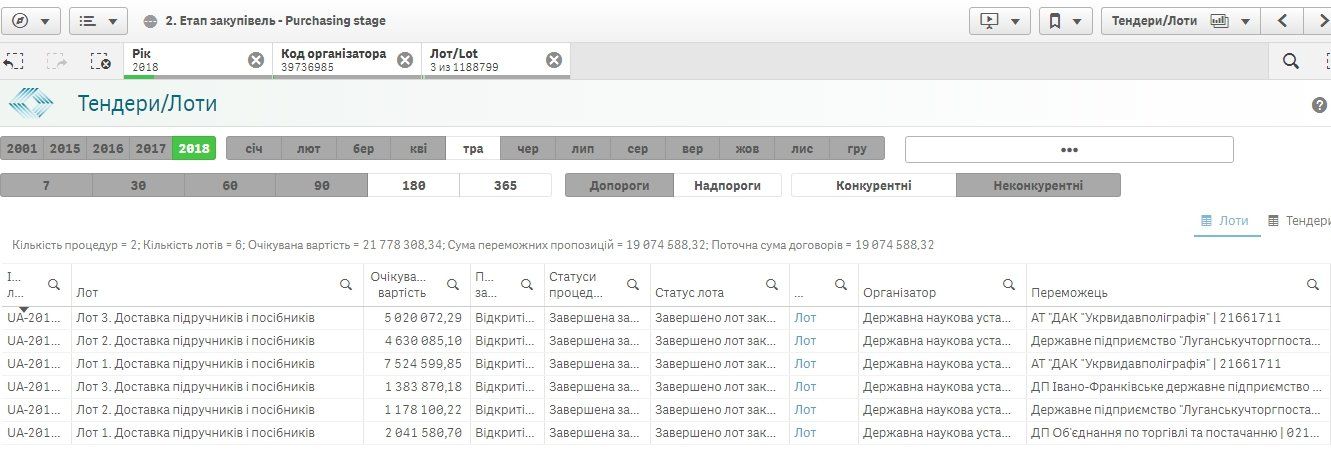Screen dimensions: 1331x461
Task: Step forward in selections
Action: click(x=57, y=61)
